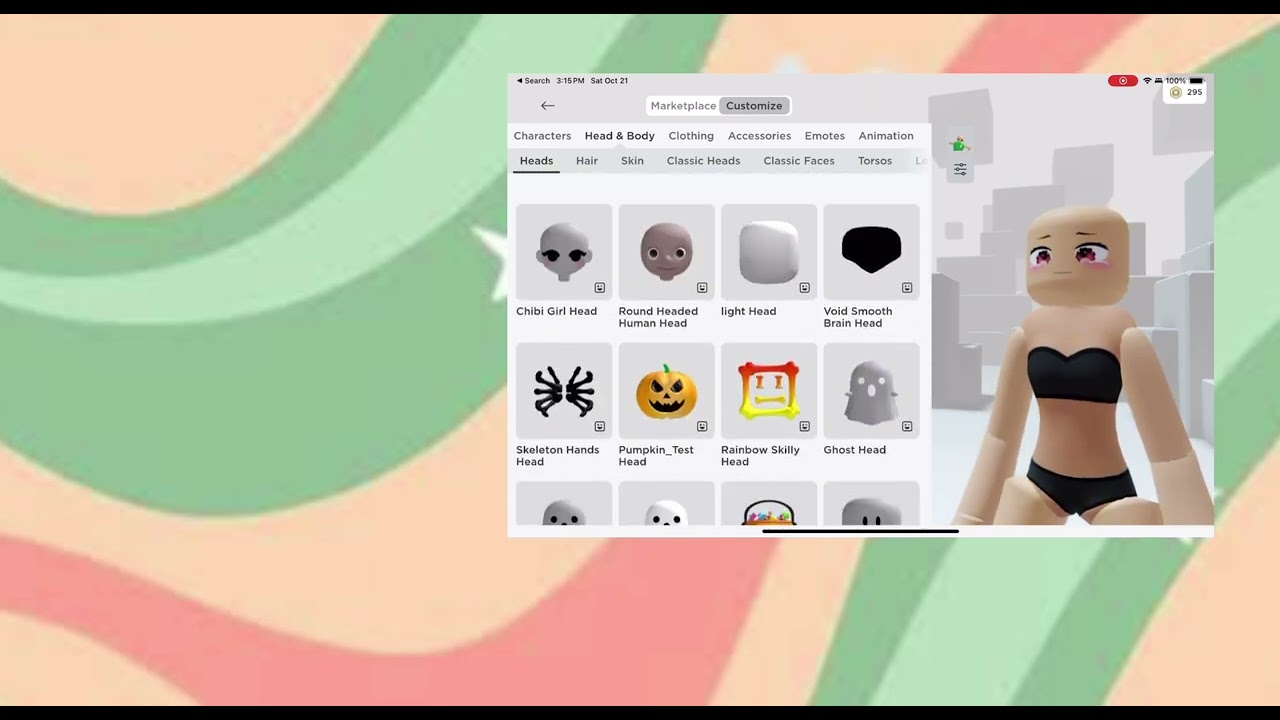Equip the Void Smooth Brain Head
The image size is (1280, 720).
pos(871,251)
